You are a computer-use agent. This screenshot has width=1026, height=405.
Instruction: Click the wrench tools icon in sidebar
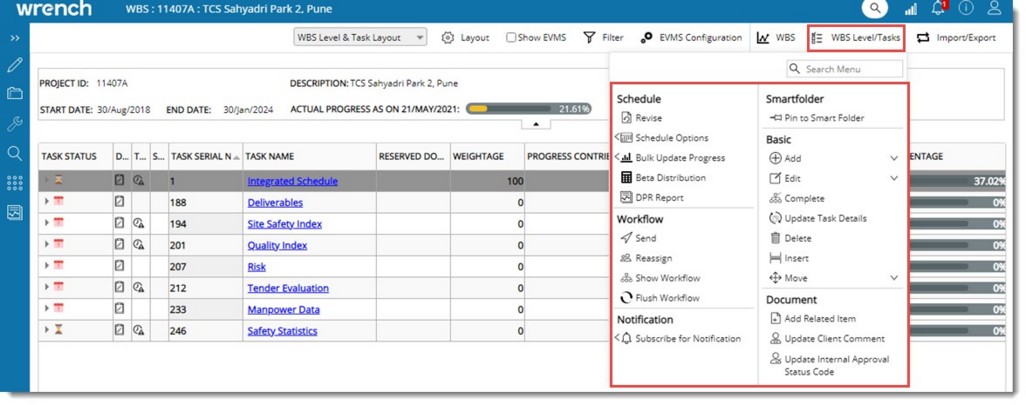(14, 124)
